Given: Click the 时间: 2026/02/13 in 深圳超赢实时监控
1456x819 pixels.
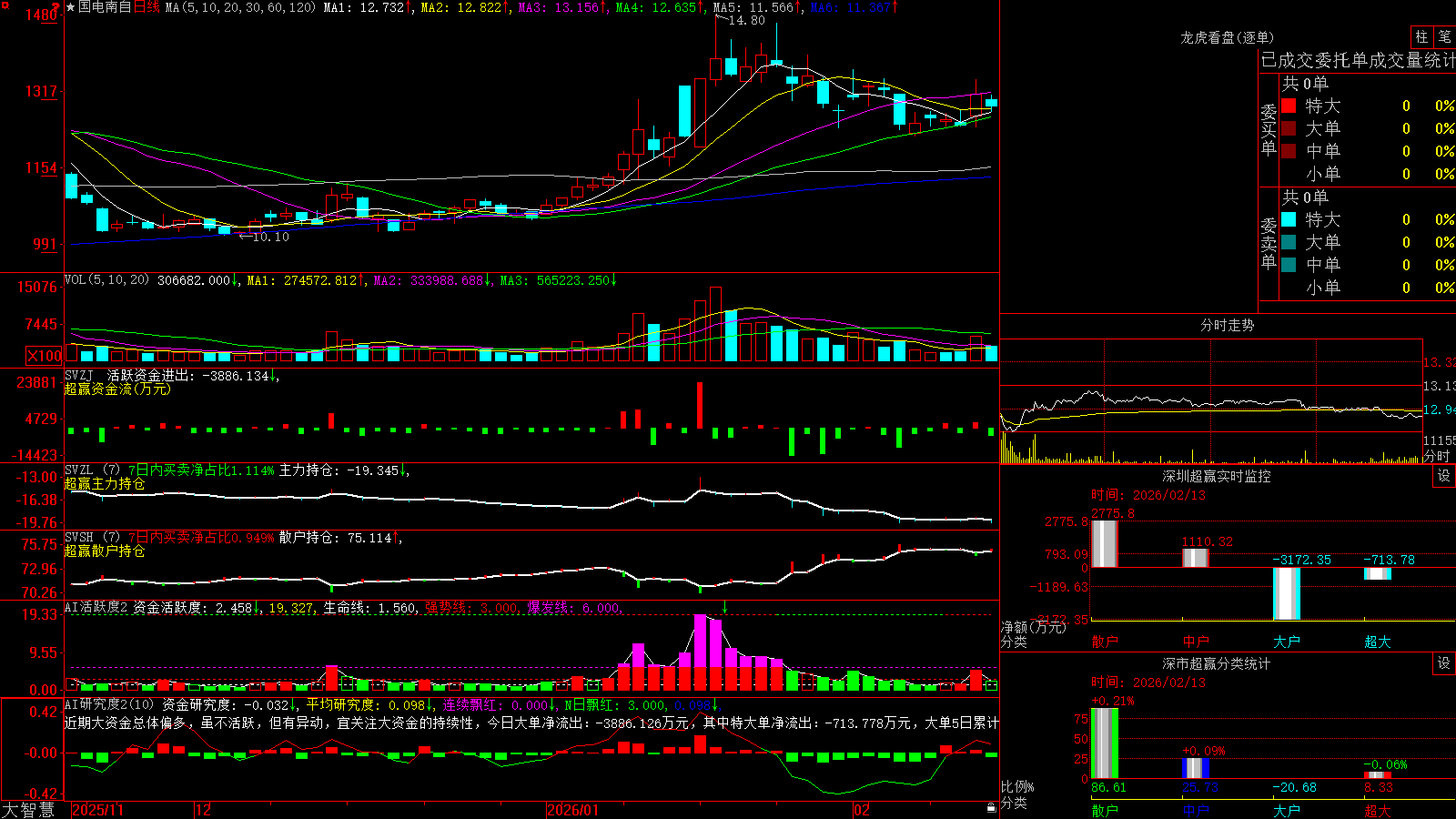Looking at the screenshot, I should coord(1148,495).
